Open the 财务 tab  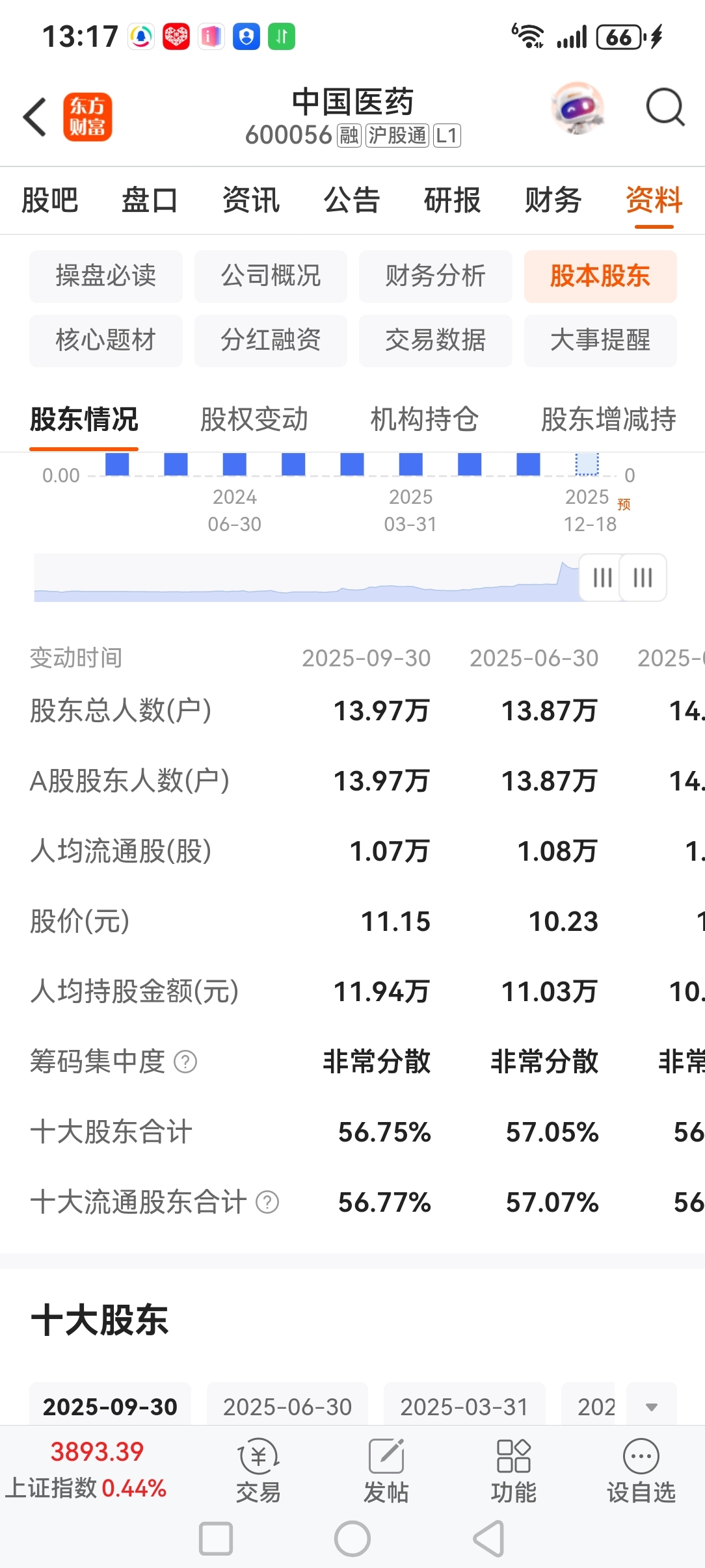[x=553, y=200]
